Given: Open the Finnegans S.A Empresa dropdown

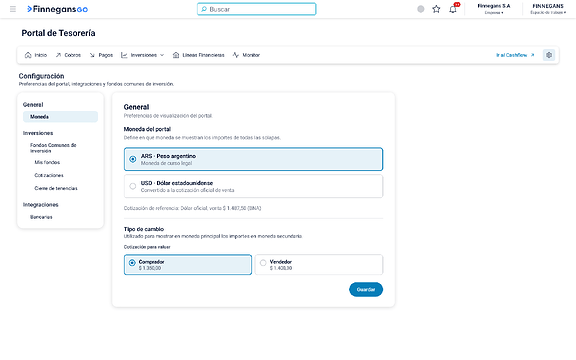Looking at the screenshot, I should [494, 9].
